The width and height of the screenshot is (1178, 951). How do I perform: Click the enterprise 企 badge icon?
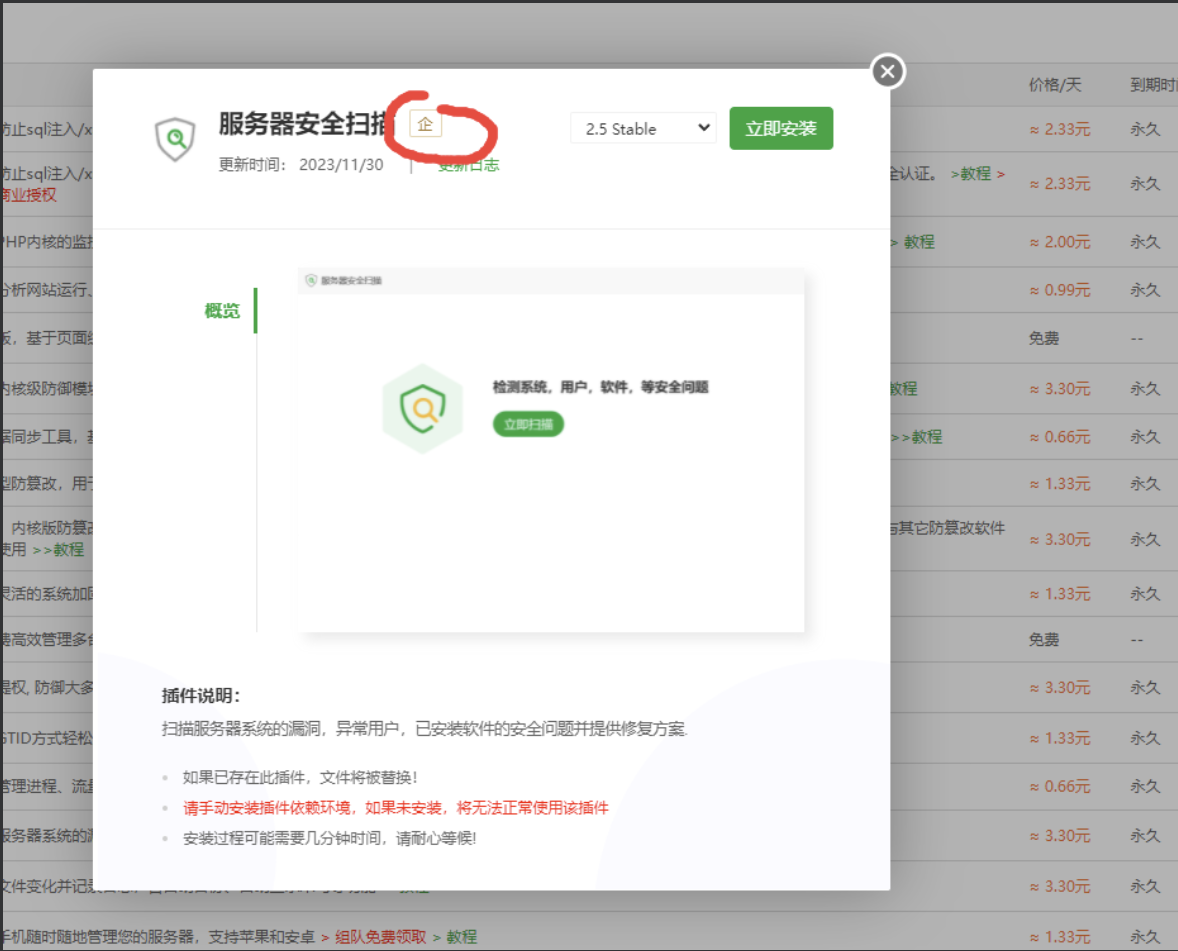pyautogui.click(x=425, y=125)
